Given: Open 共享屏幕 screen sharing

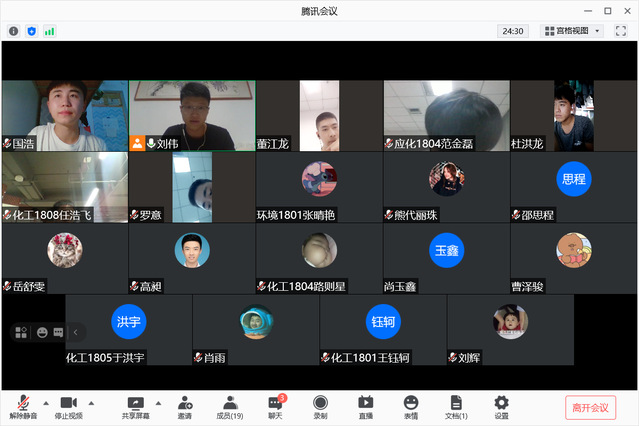Looking at the screenshot, I should 136,405.
